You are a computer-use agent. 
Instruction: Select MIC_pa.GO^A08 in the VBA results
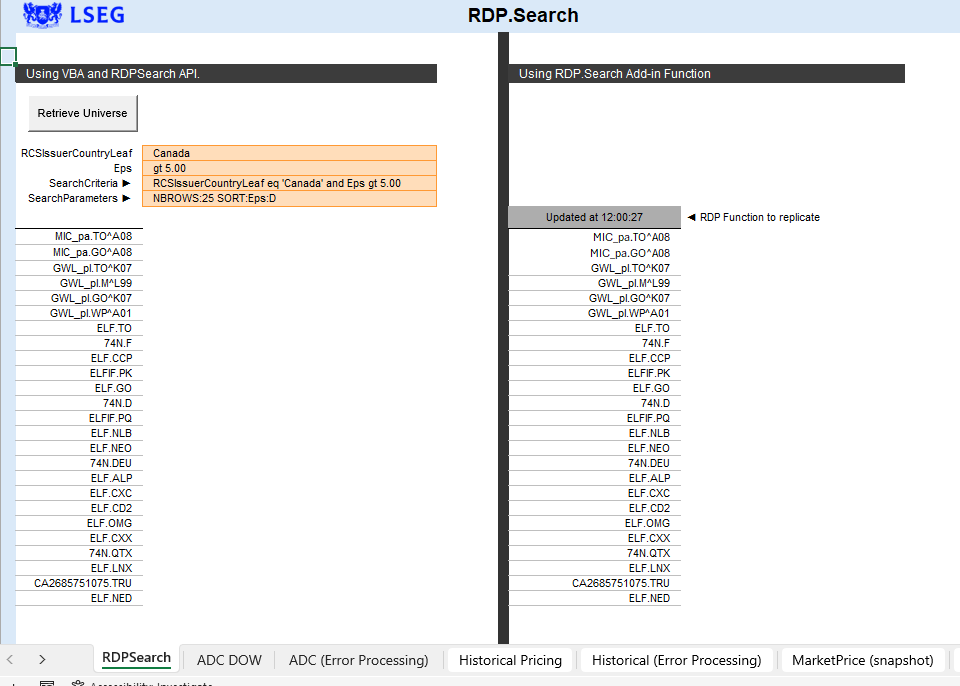79,252
